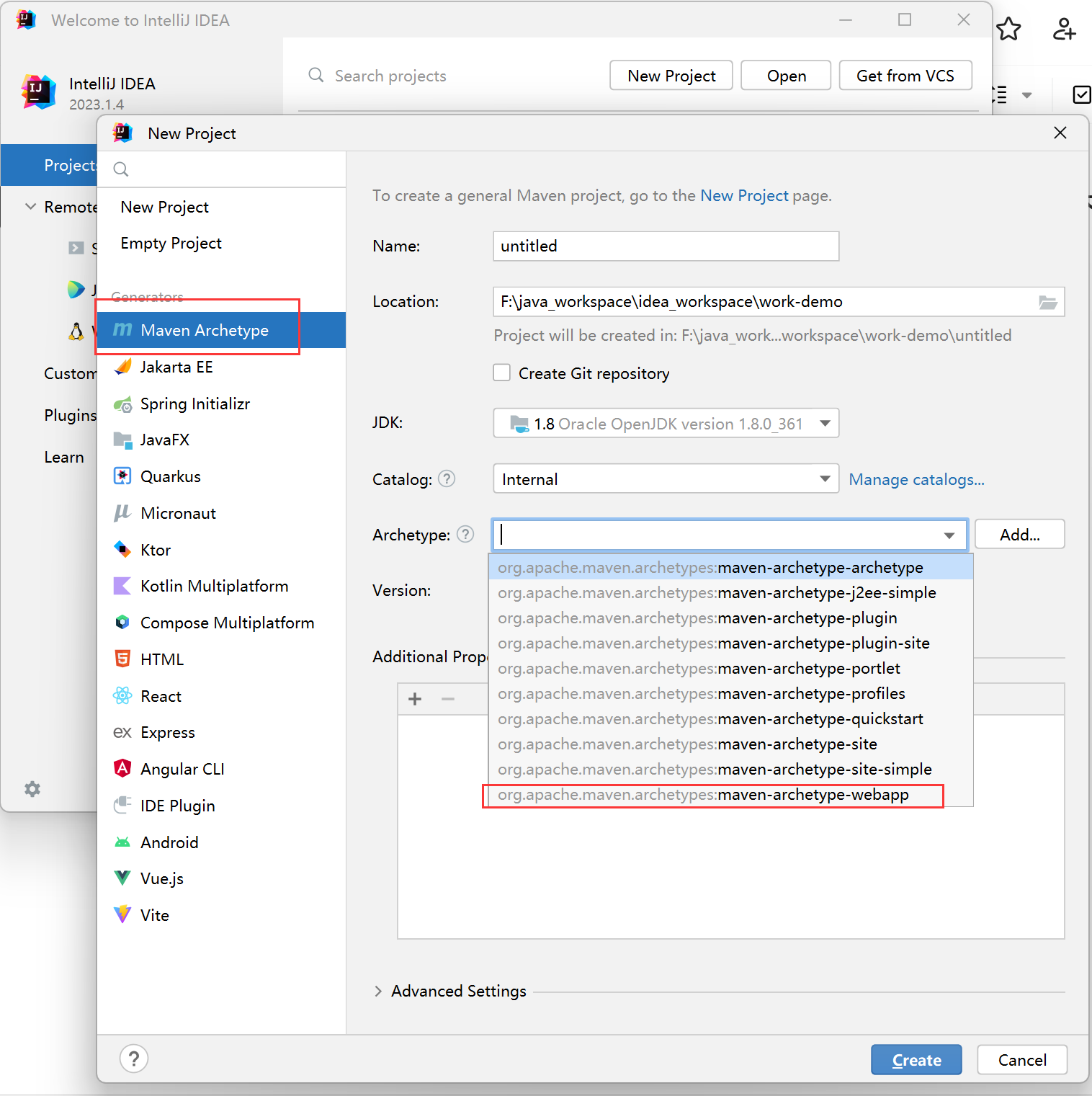Click the IDE Plugin icon

tap(123, 806)
